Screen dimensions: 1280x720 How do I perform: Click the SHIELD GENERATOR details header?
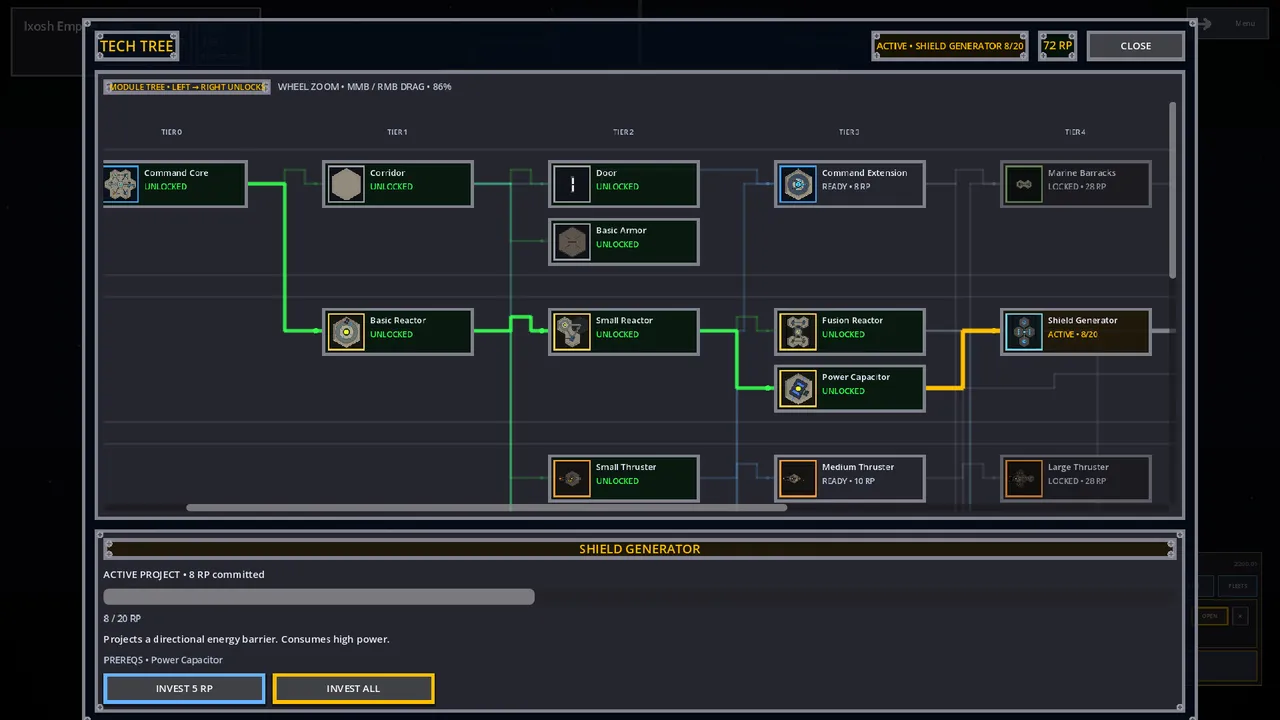point(640,549)
